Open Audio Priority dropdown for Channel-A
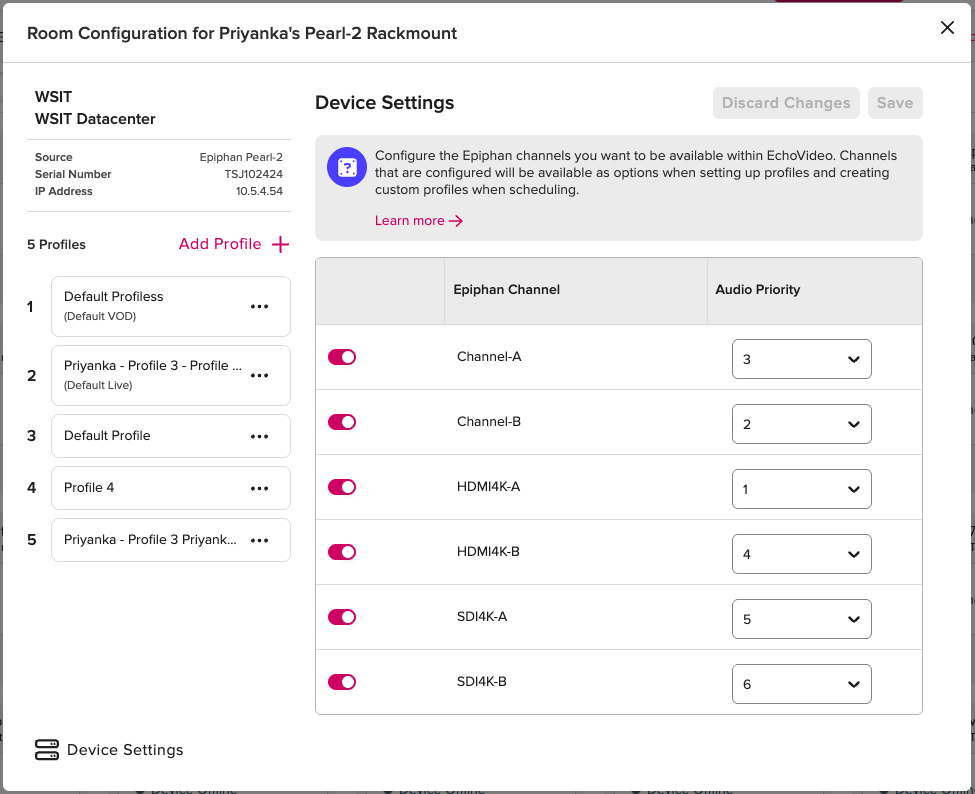The height and width of the screenshot is (794, 975). [x=802, y=359]
